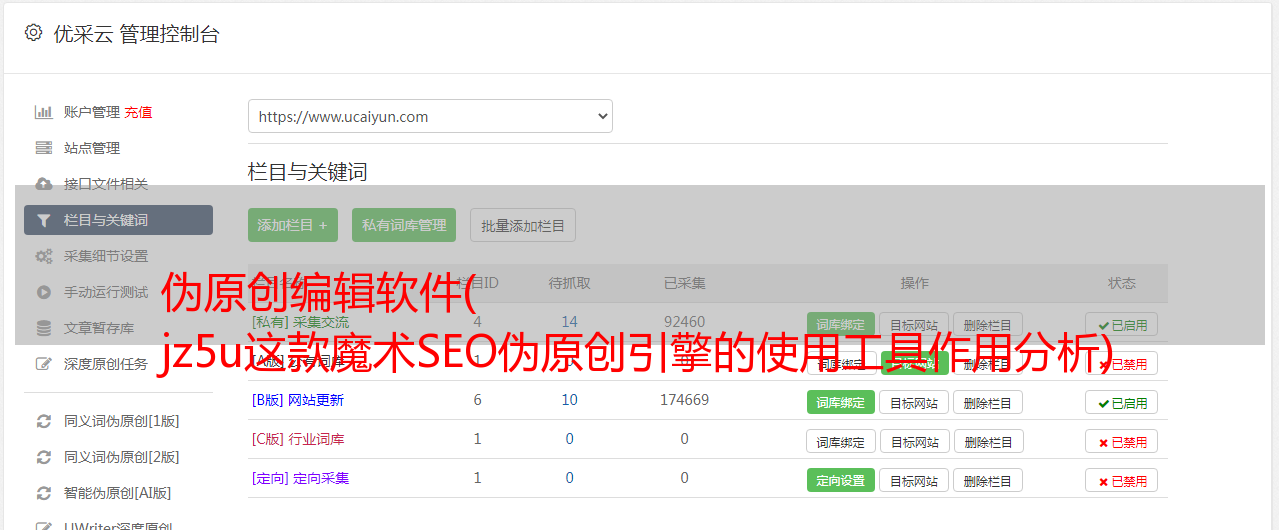Click 删除栏目 in the 采集交流 row

[988, 324]
